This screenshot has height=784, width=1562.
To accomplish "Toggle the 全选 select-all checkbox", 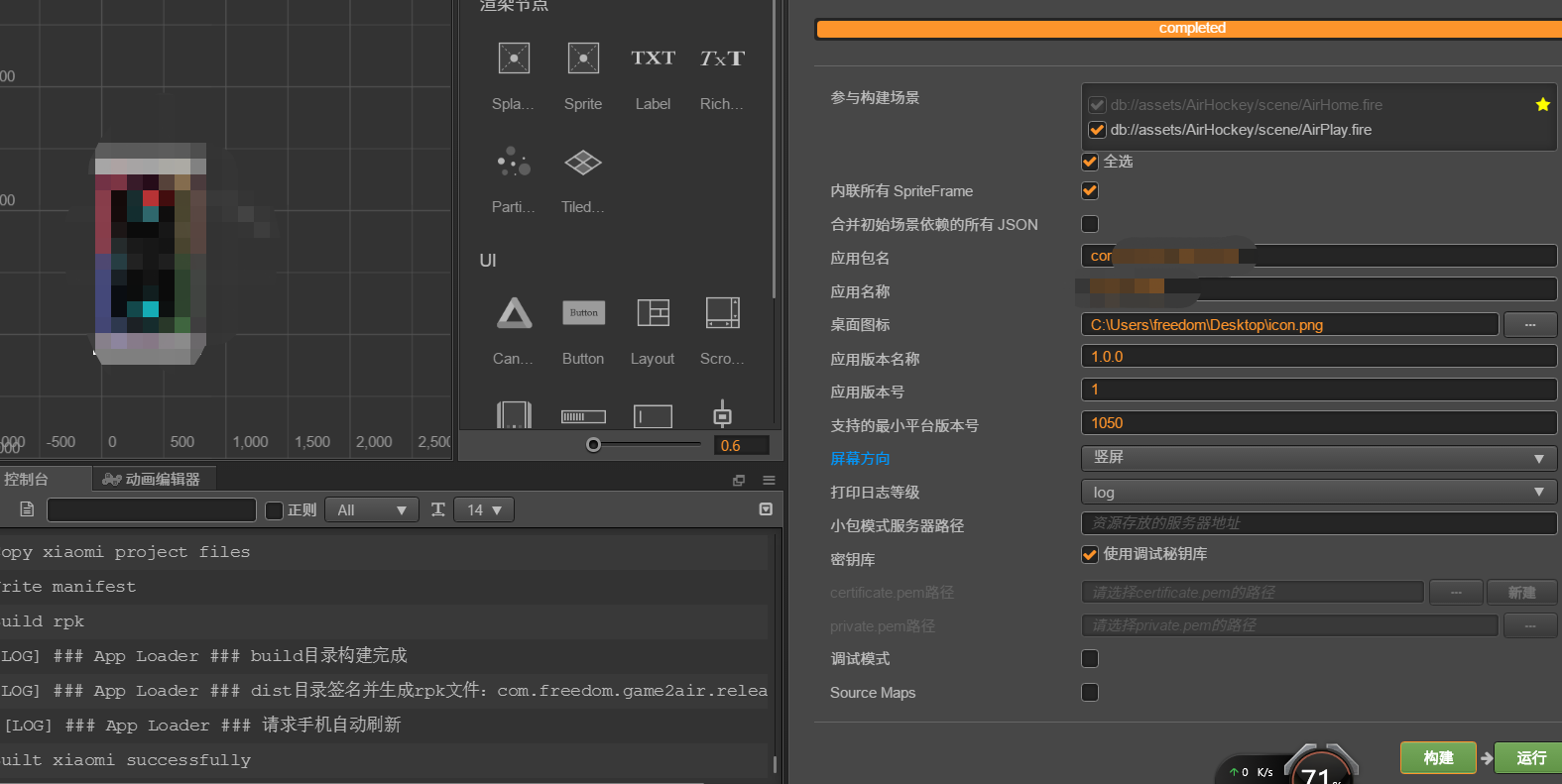I will [x=1090, y=162].
